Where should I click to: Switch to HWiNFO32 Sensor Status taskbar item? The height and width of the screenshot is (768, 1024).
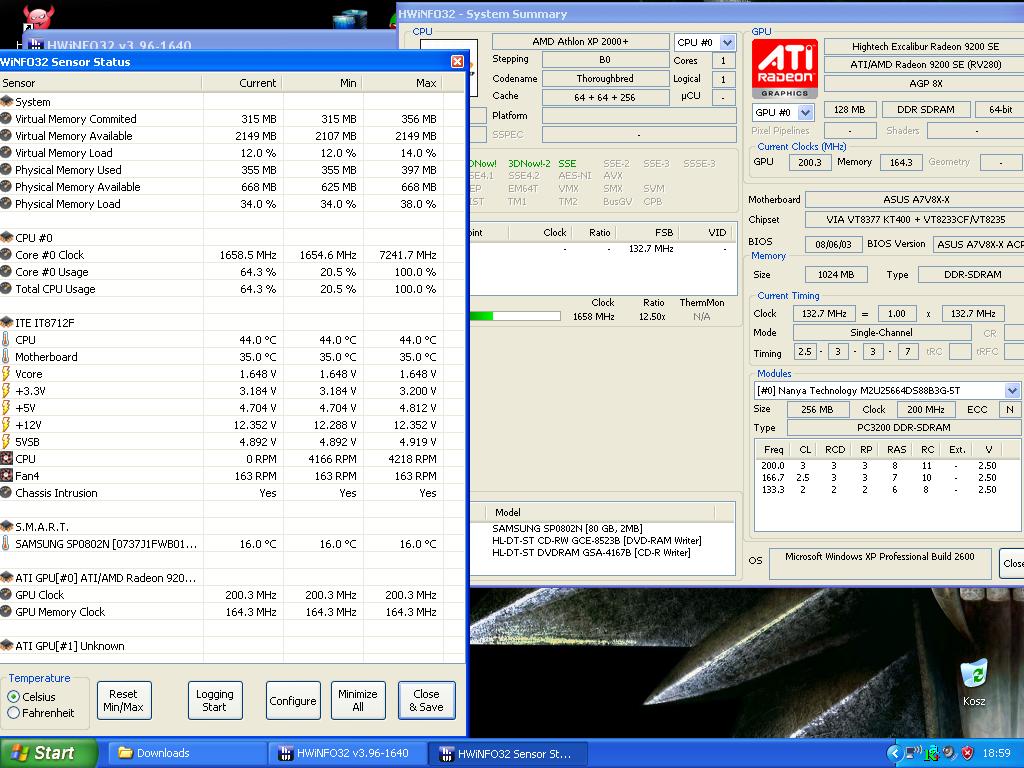[x=508, y=753]
